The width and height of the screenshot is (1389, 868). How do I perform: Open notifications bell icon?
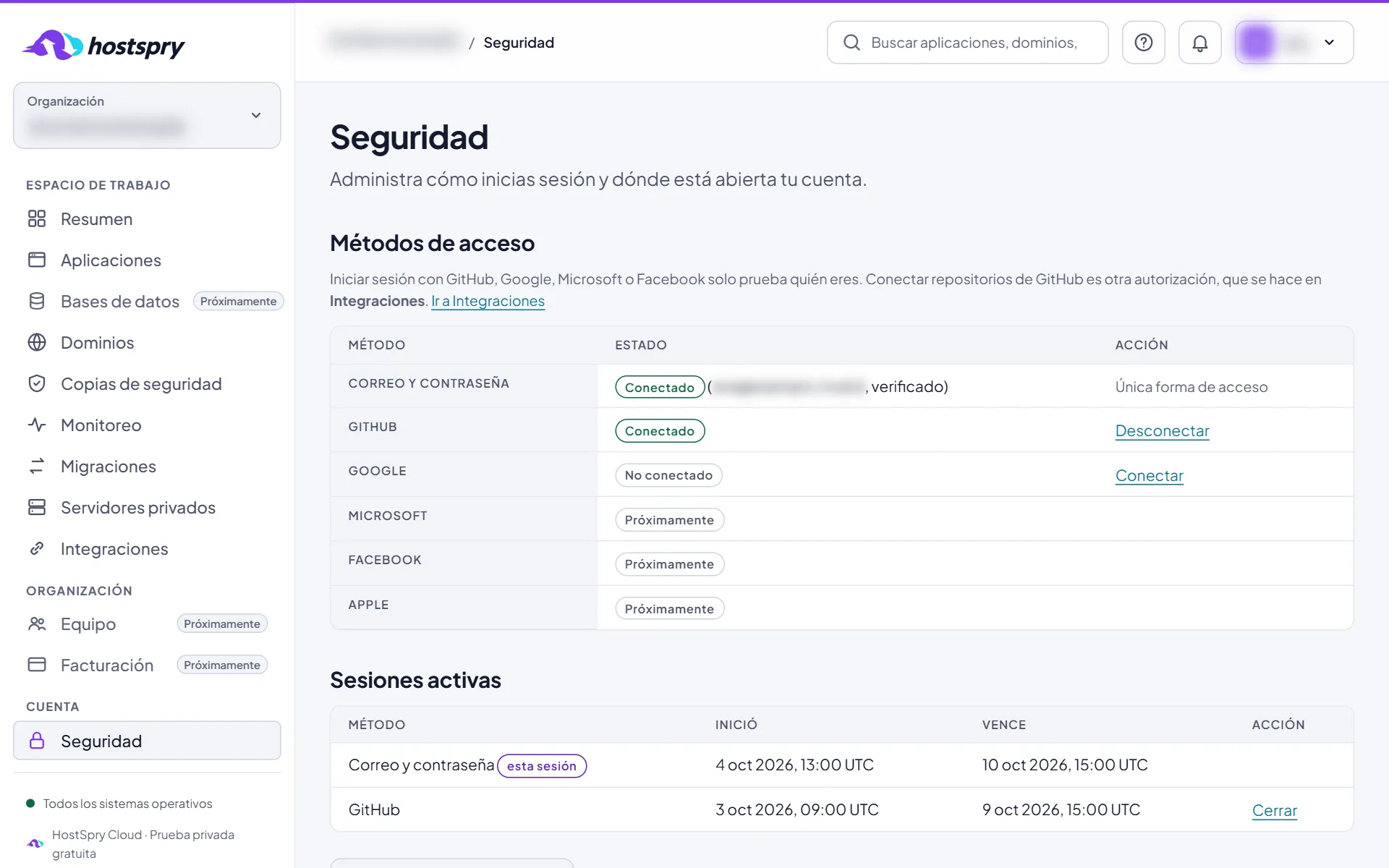click(1199, 43)
